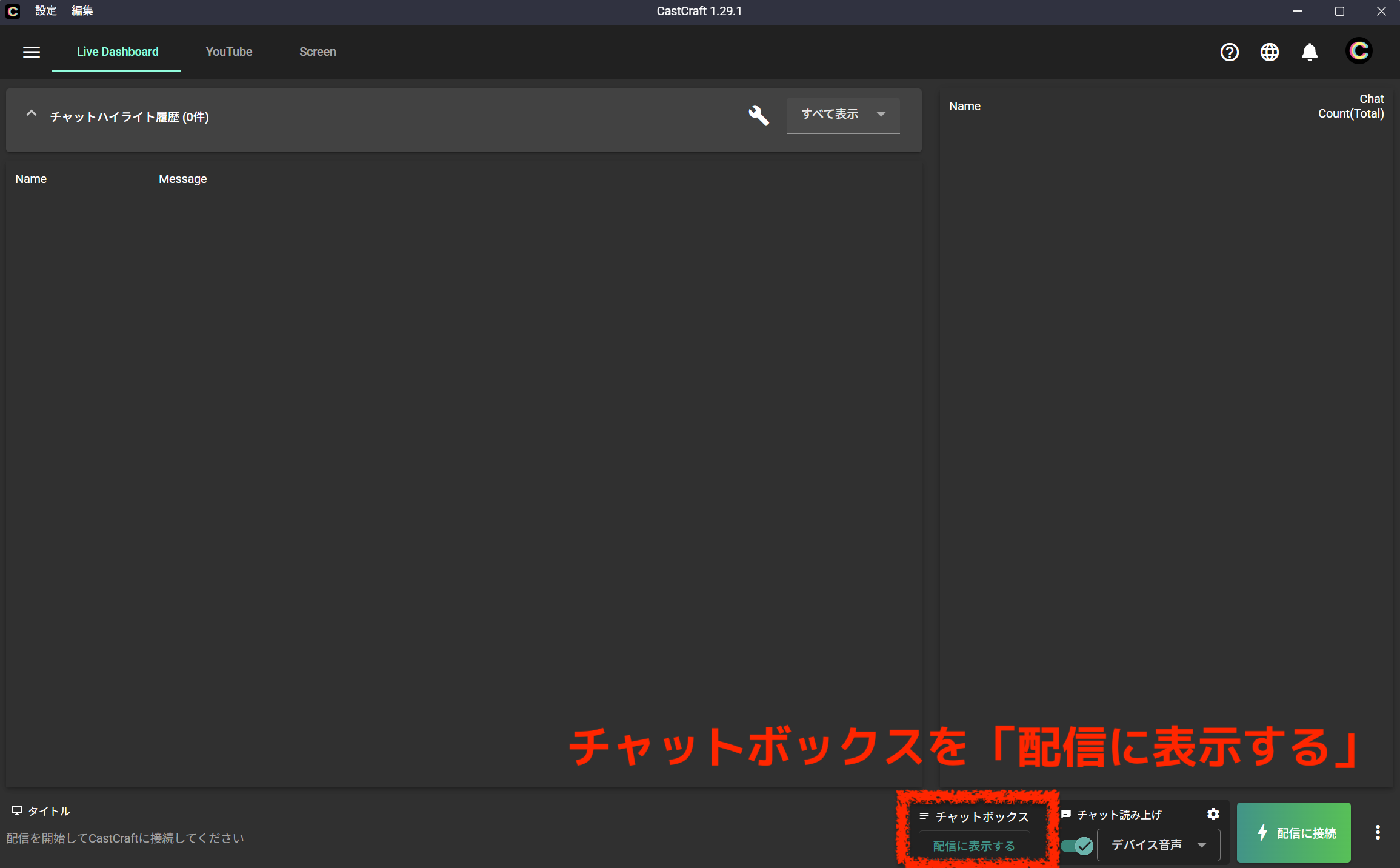Click the CastCraft logo in title bar
This screenshot has height=868, width=1400.
[12, 11]
